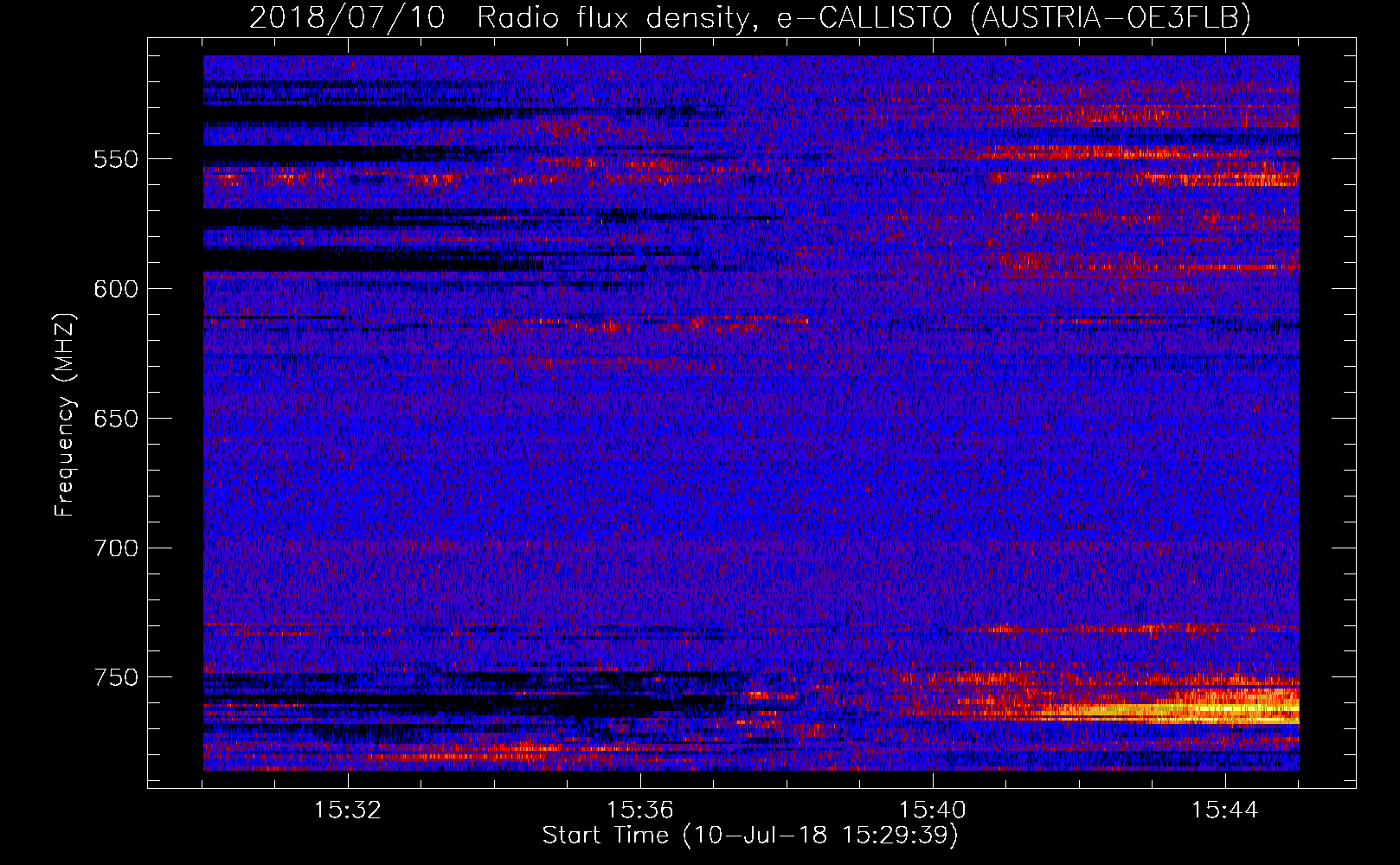The width and height of the screenshot is (1400, 865).
Task: Click the 750 frequency tick label
Action: (x=116, y=677)
